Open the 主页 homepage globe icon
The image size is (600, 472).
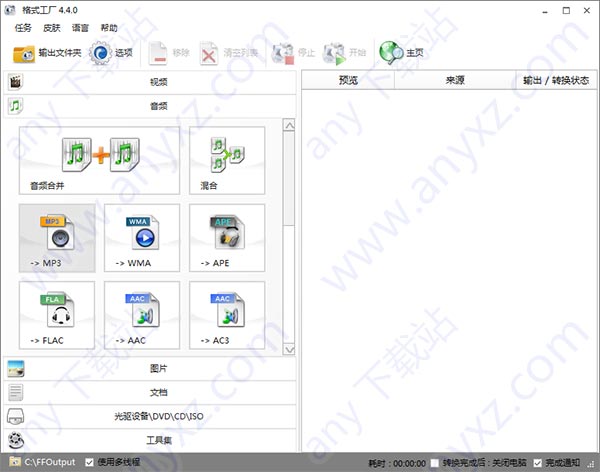(x=391, y=53)
